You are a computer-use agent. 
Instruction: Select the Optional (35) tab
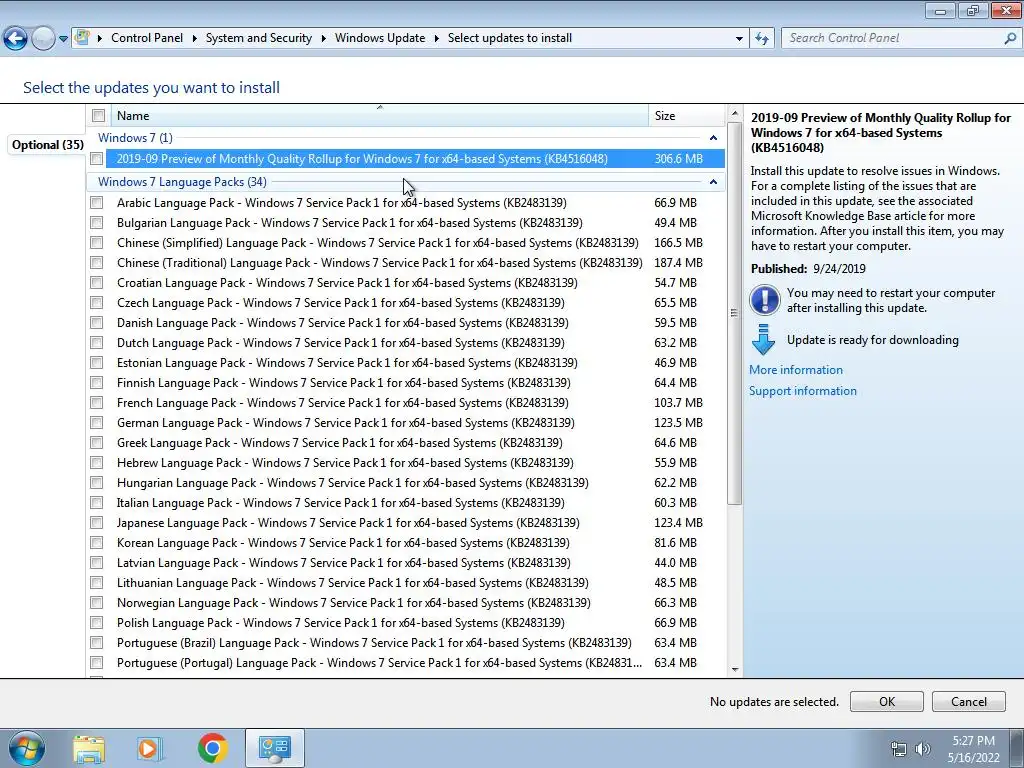(x=47, y=144)
